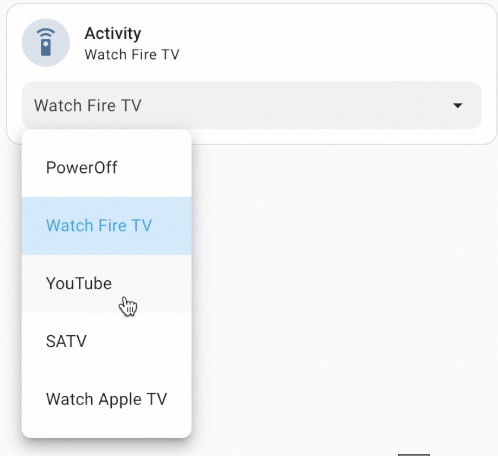Click the blue selected row in the menu
The image size is (498, 456).
tap(107, 226)
